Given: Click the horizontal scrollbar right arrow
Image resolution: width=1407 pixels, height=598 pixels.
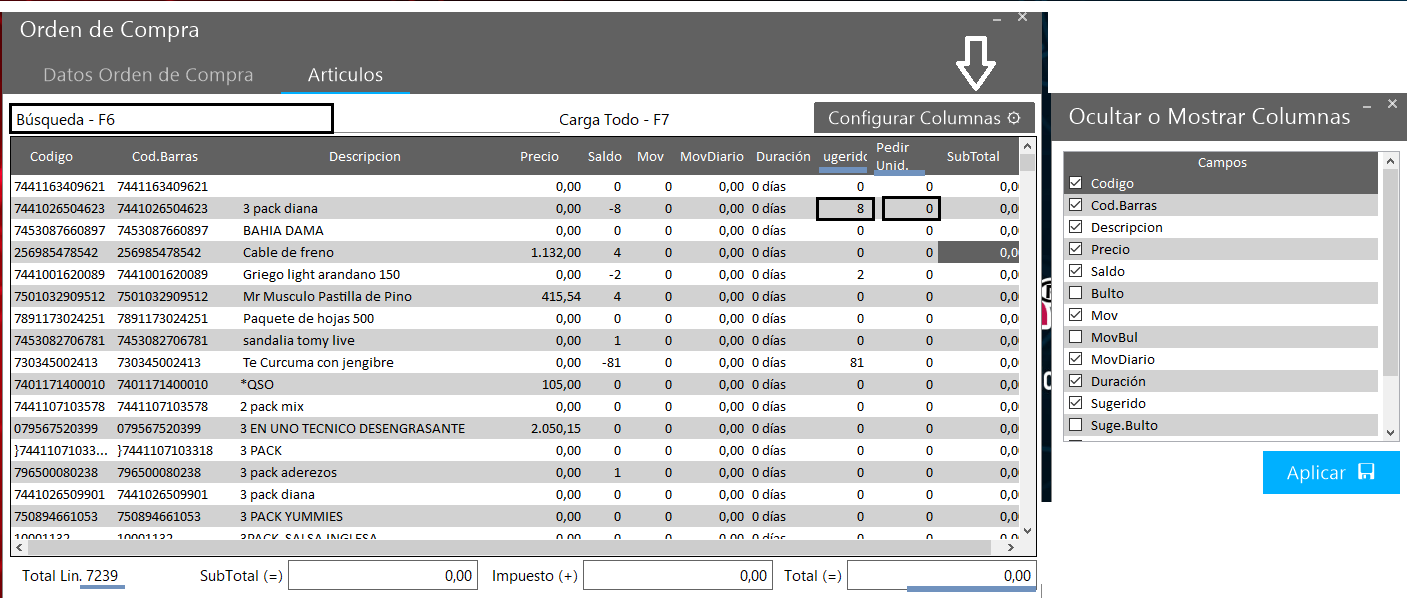Looking at the screenshot, I should point(1011,547).
